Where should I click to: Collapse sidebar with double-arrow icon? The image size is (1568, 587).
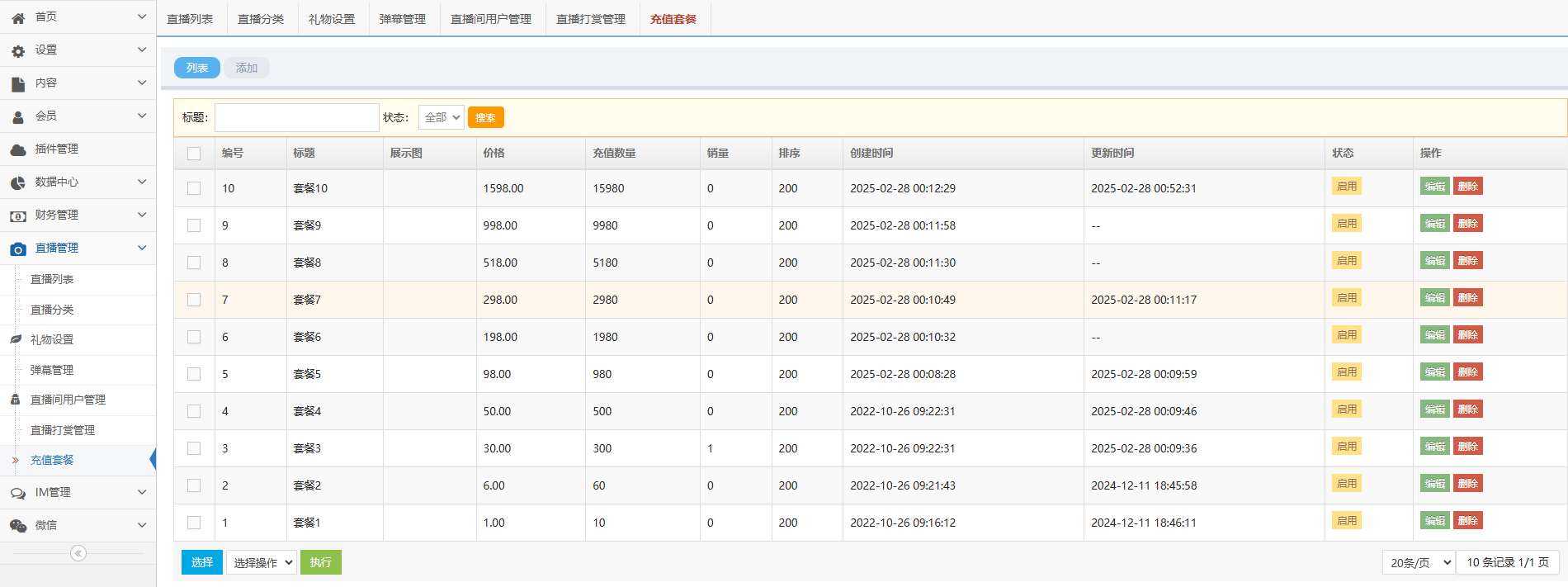point(78,553)
